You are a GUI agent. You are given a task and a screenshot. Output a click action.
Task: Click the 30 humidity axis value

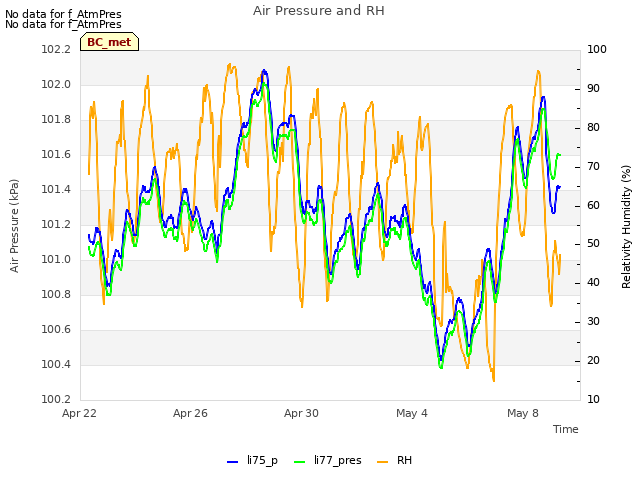coord(593,322)
